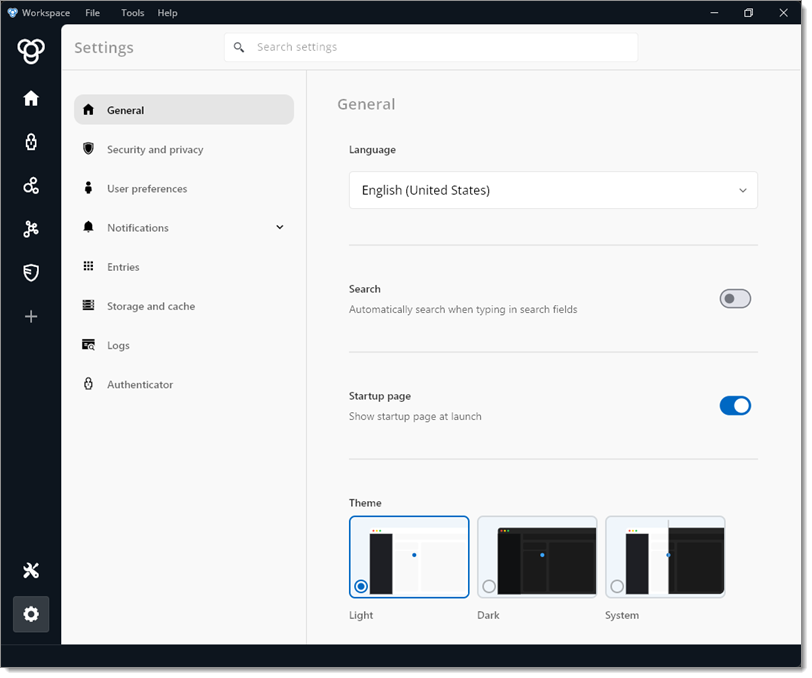Click the bell icon beside Notifications
This screenshot has width=812, height=678.
(x=89, y=227)
